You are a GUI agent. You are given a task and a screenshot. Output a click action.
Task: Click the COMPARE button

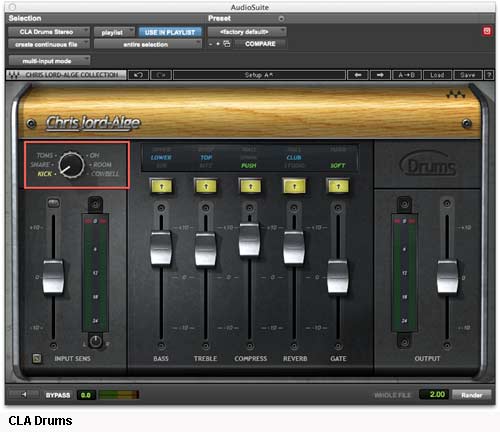(x=260, y=44)
